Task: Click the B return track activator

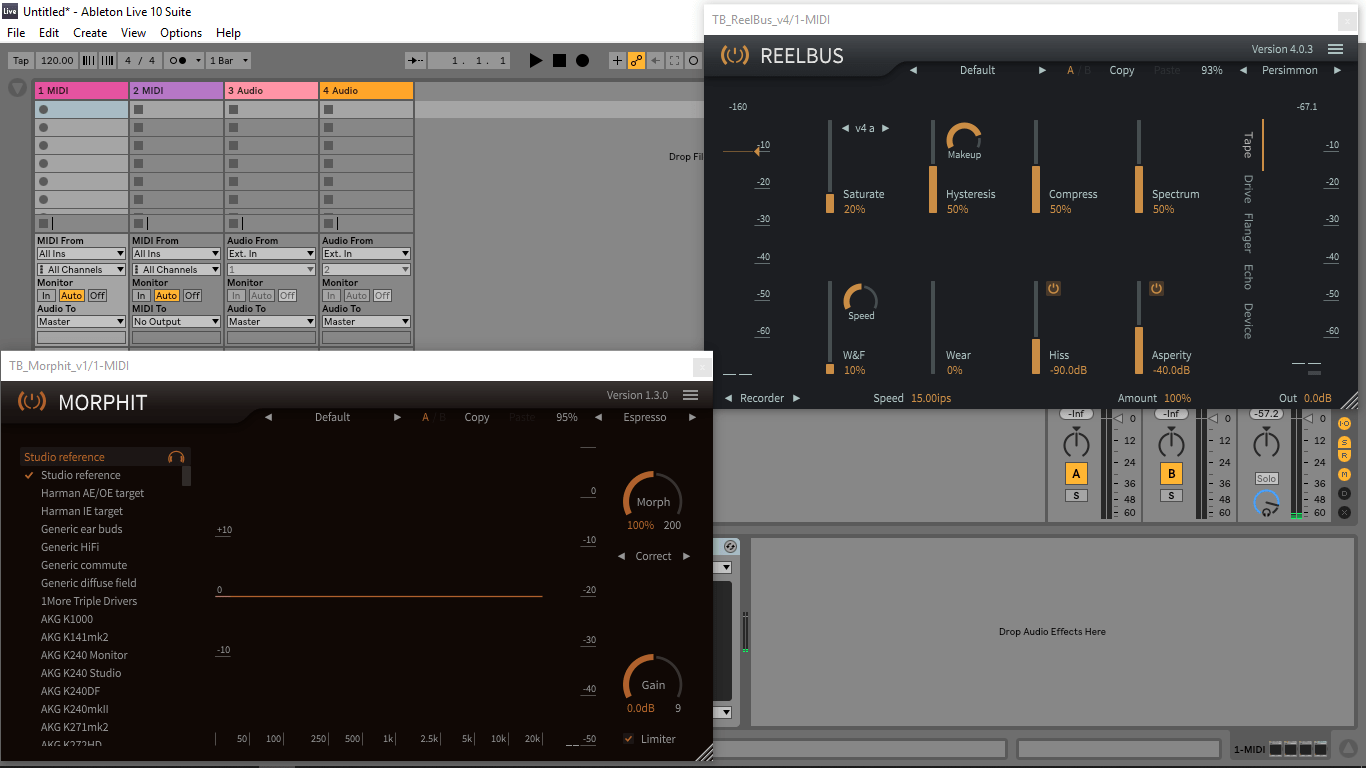Action: (x=1171, y=474)
